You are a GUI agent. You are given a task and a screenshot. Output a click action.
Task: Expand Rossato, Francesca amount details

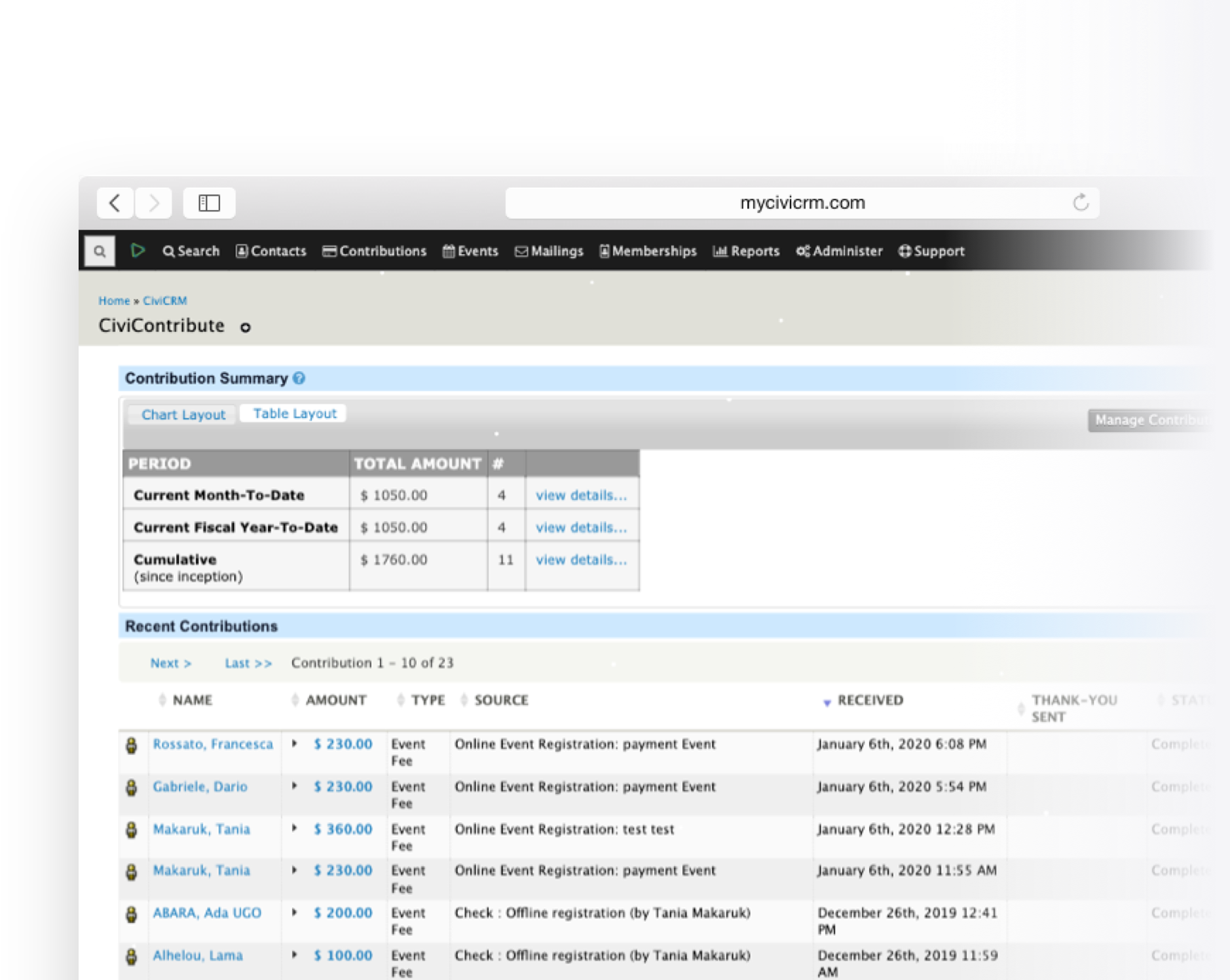pyautogui.click(x=295, y=744)
